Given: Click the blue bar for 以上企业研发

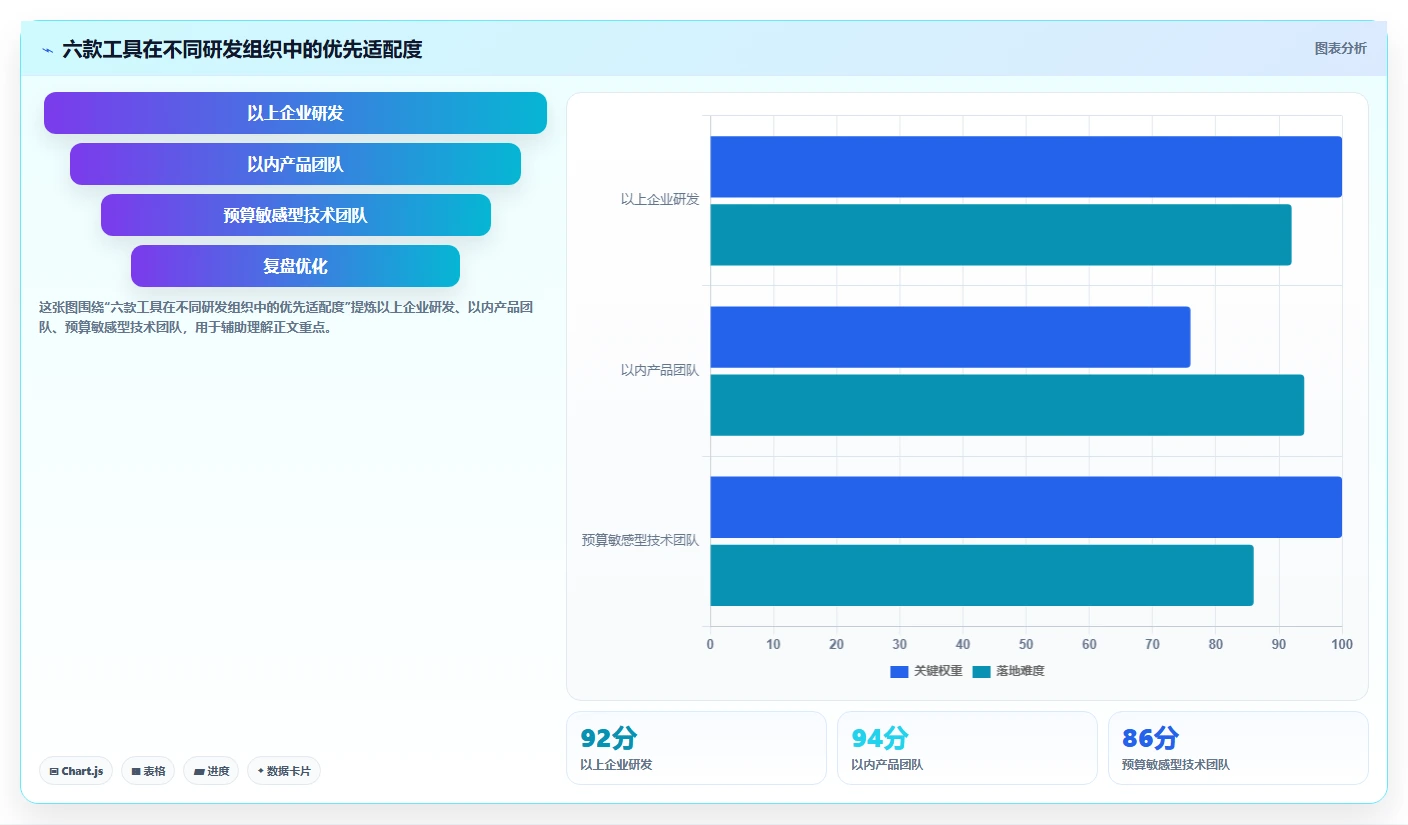Looking at the screenshot, I should click(1026, 167).
